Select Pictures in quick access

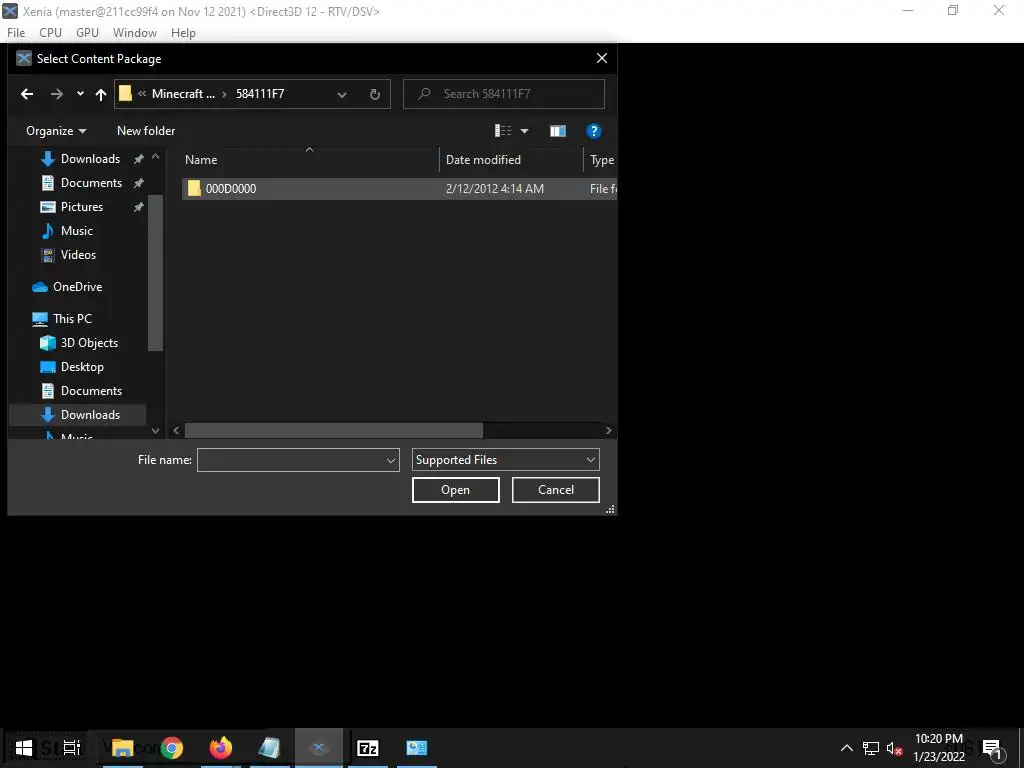(x=82, y=207)
